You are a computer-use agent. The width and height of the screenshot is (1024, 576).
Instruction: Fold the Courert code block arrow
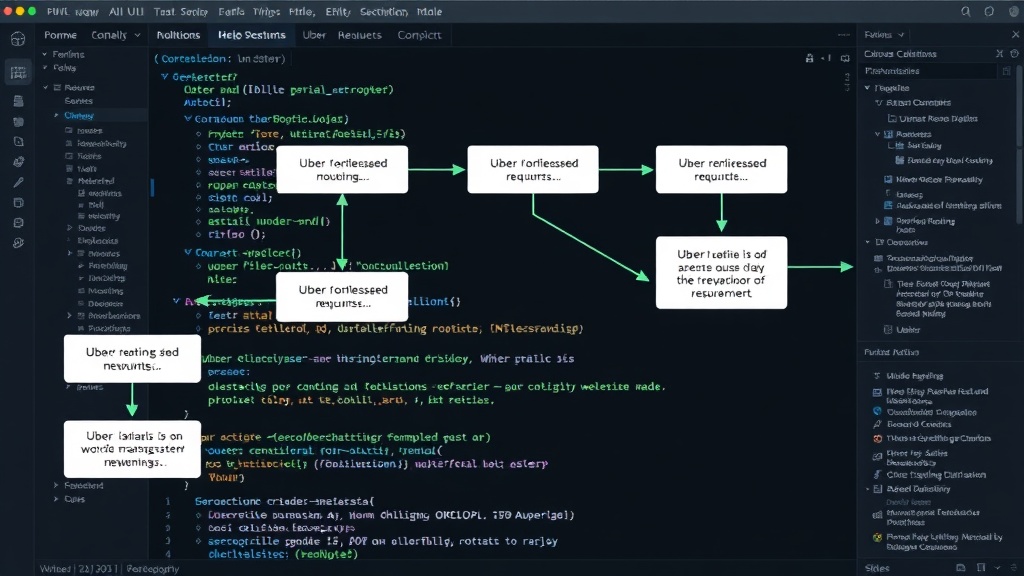pyautogui.click(x=187, y=252)
